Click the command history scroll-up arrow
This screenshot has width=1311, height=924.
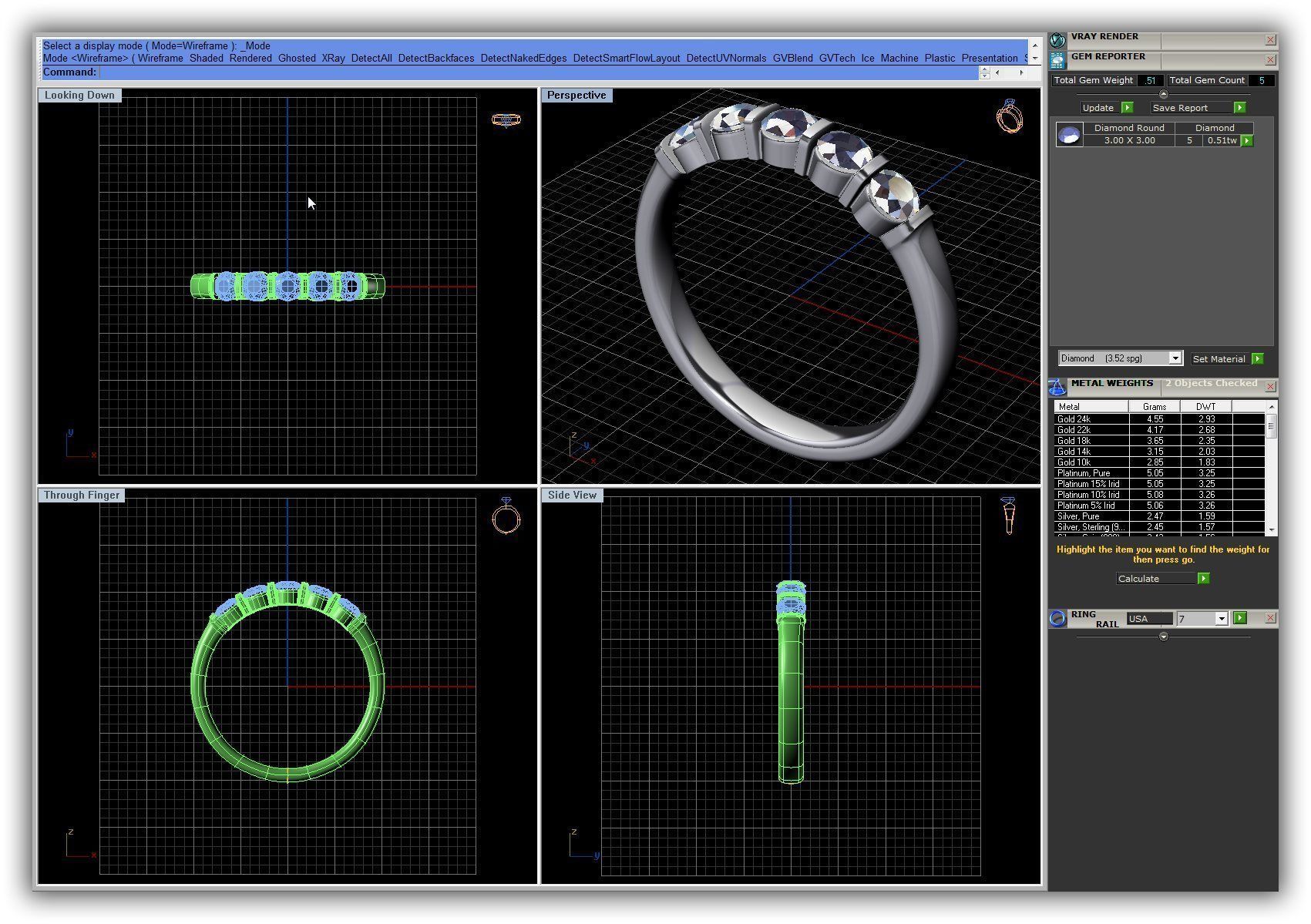[1034, 45]
